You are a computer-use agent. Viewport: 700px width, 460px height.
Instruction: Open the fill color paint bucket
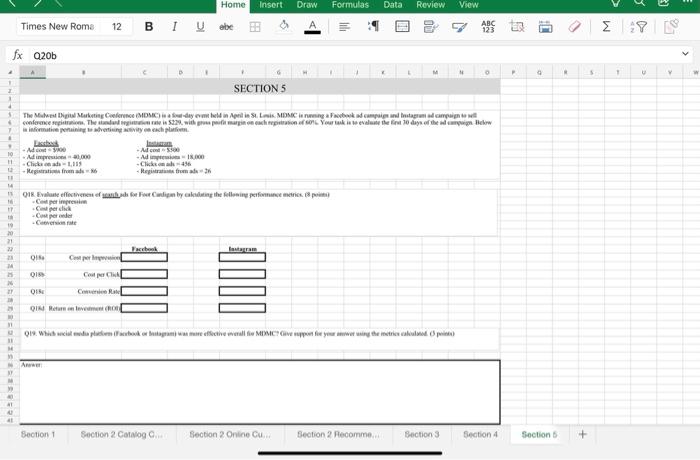click(x=284, y=26)
